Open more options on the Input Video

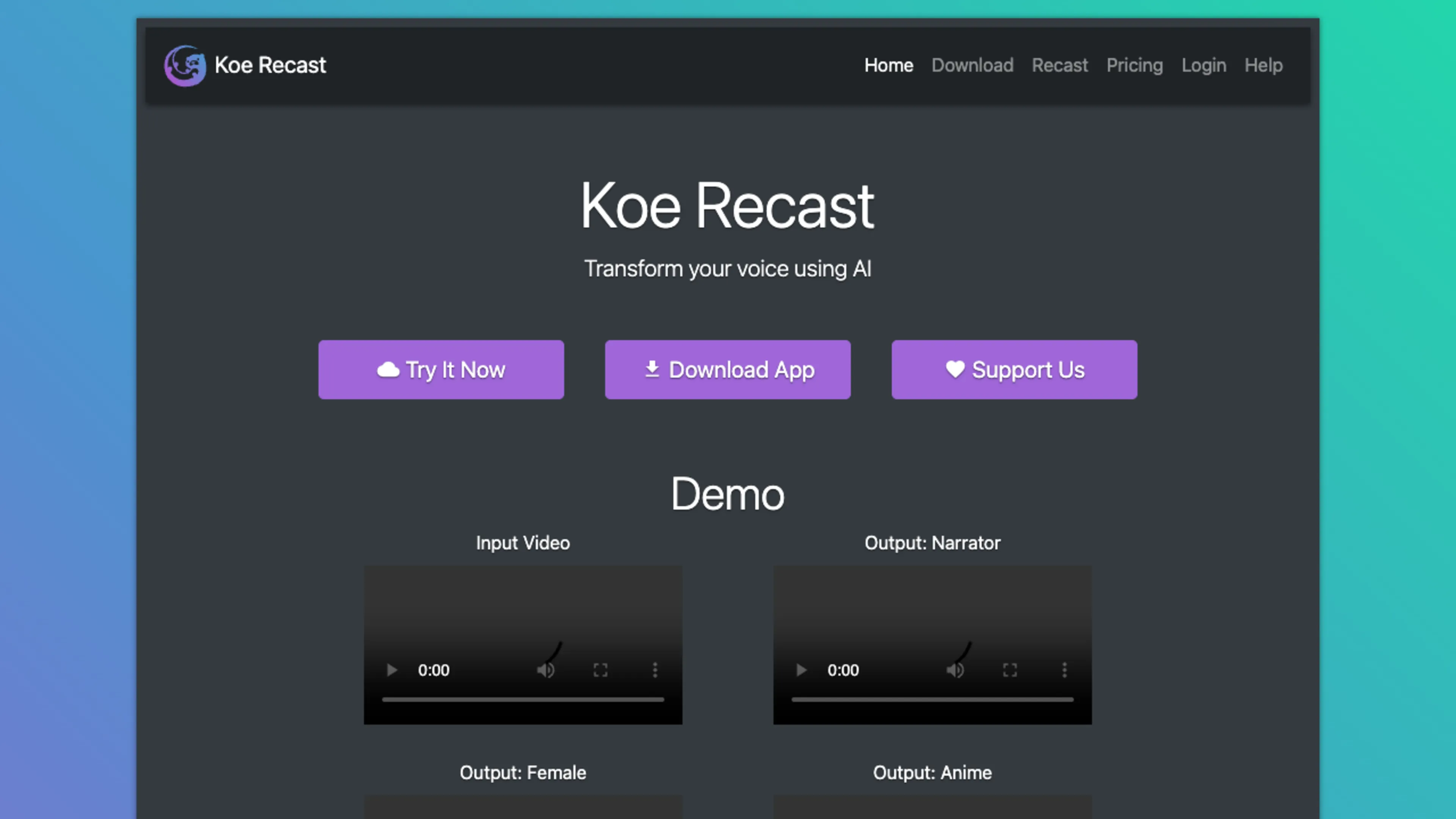(x=655, y=670)
